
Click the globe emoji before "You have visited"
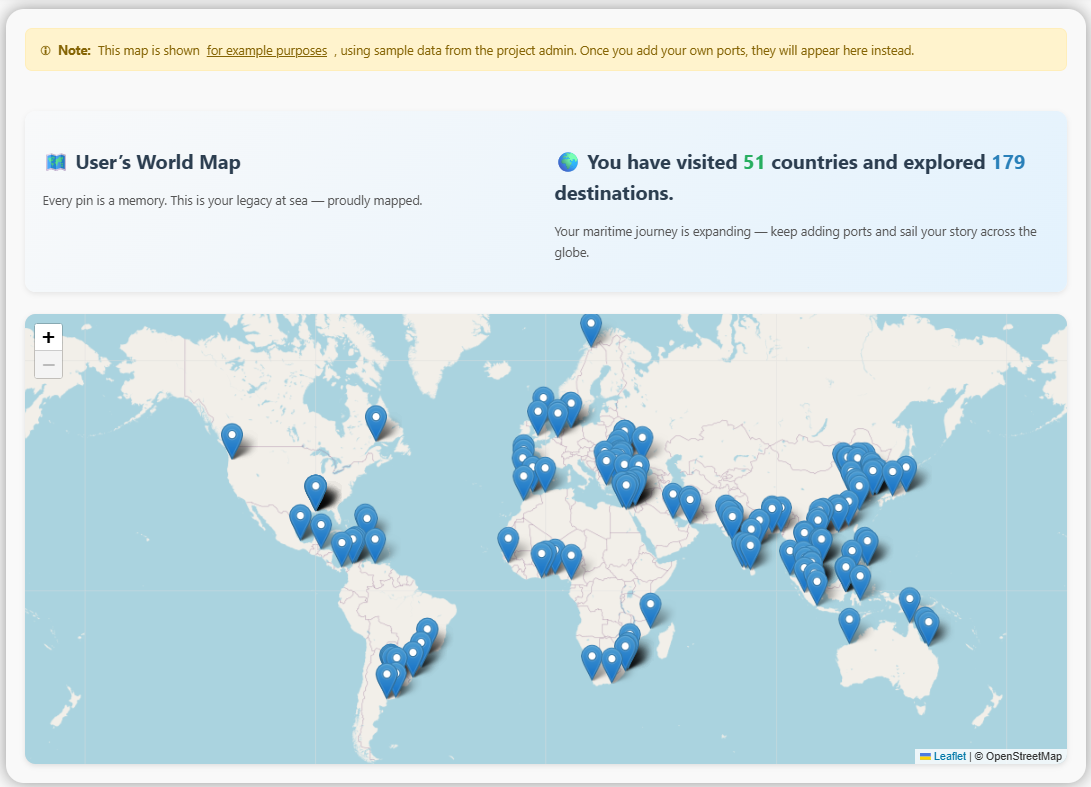(567, 162)
